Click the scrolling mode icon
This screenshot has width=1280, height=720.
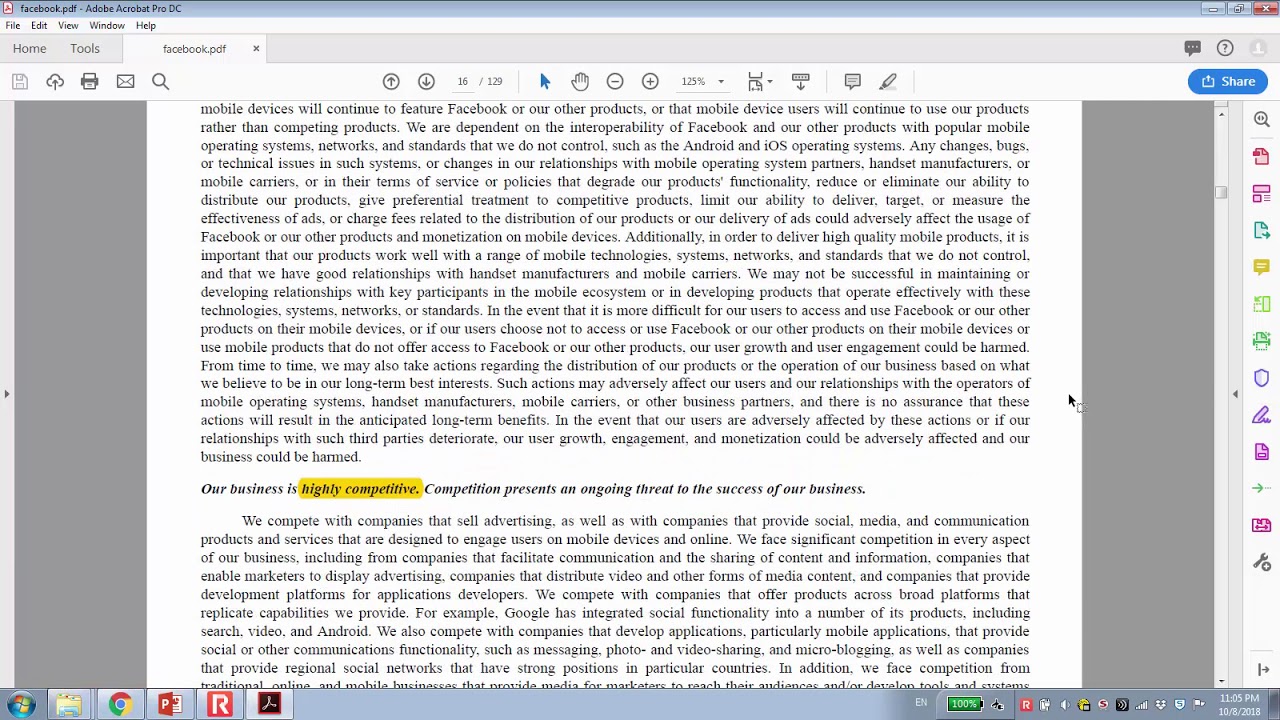tap(800, 81)
